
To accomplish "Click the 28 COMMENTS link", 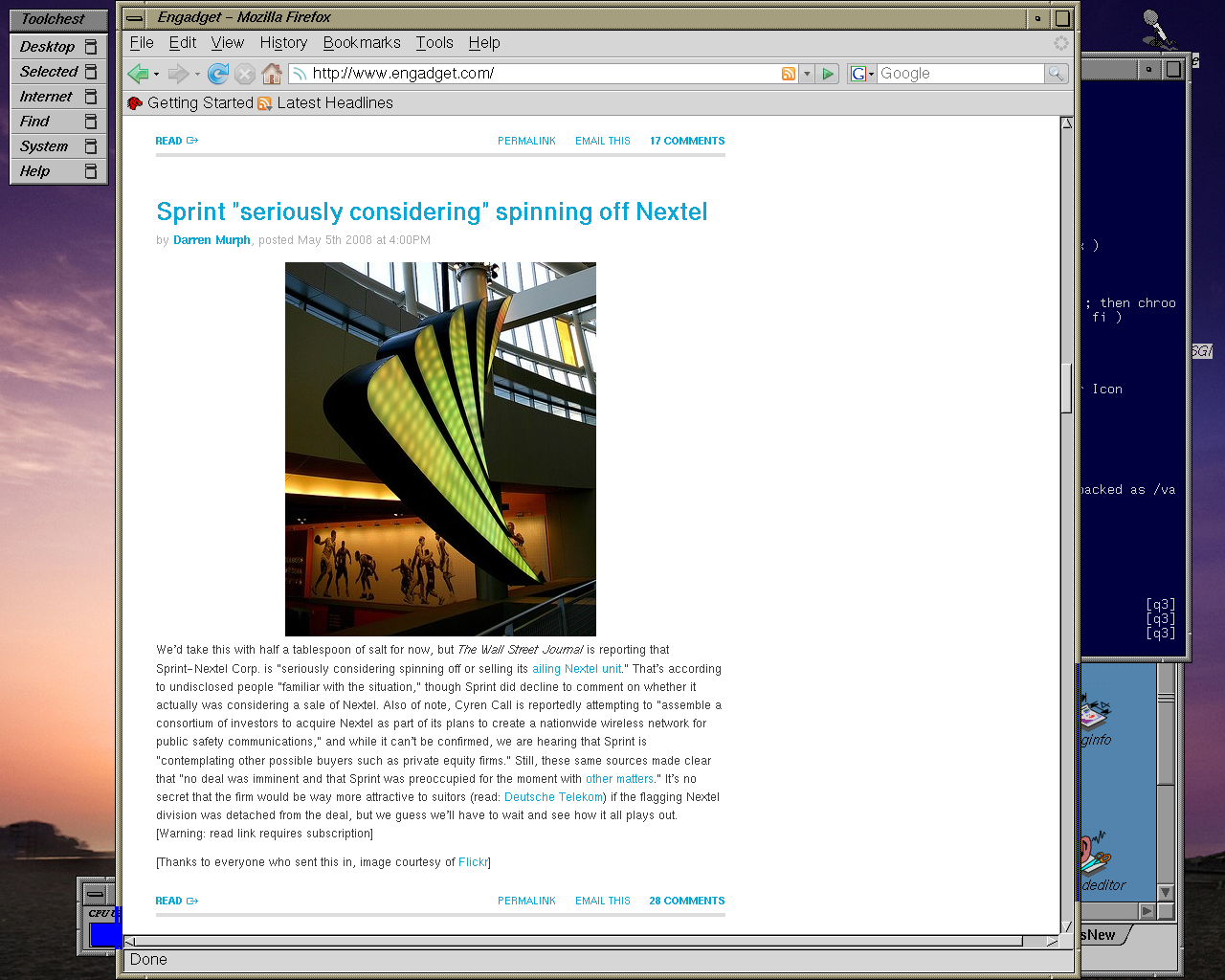I will click(x=687, y=901).
